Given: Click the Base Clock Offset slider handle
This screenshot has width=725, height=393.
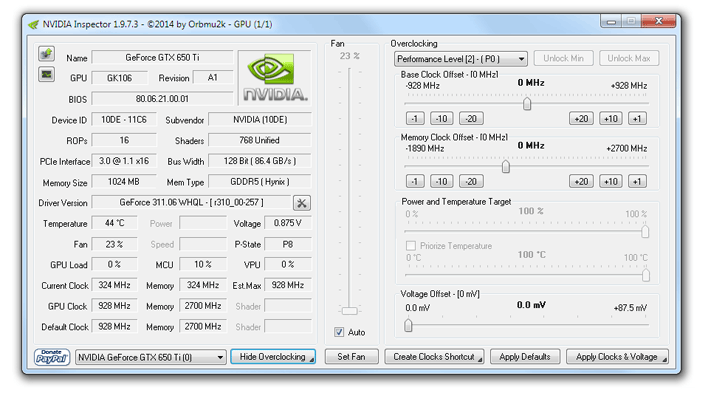Looking at the screenshot, I should (x=527, y=104).
